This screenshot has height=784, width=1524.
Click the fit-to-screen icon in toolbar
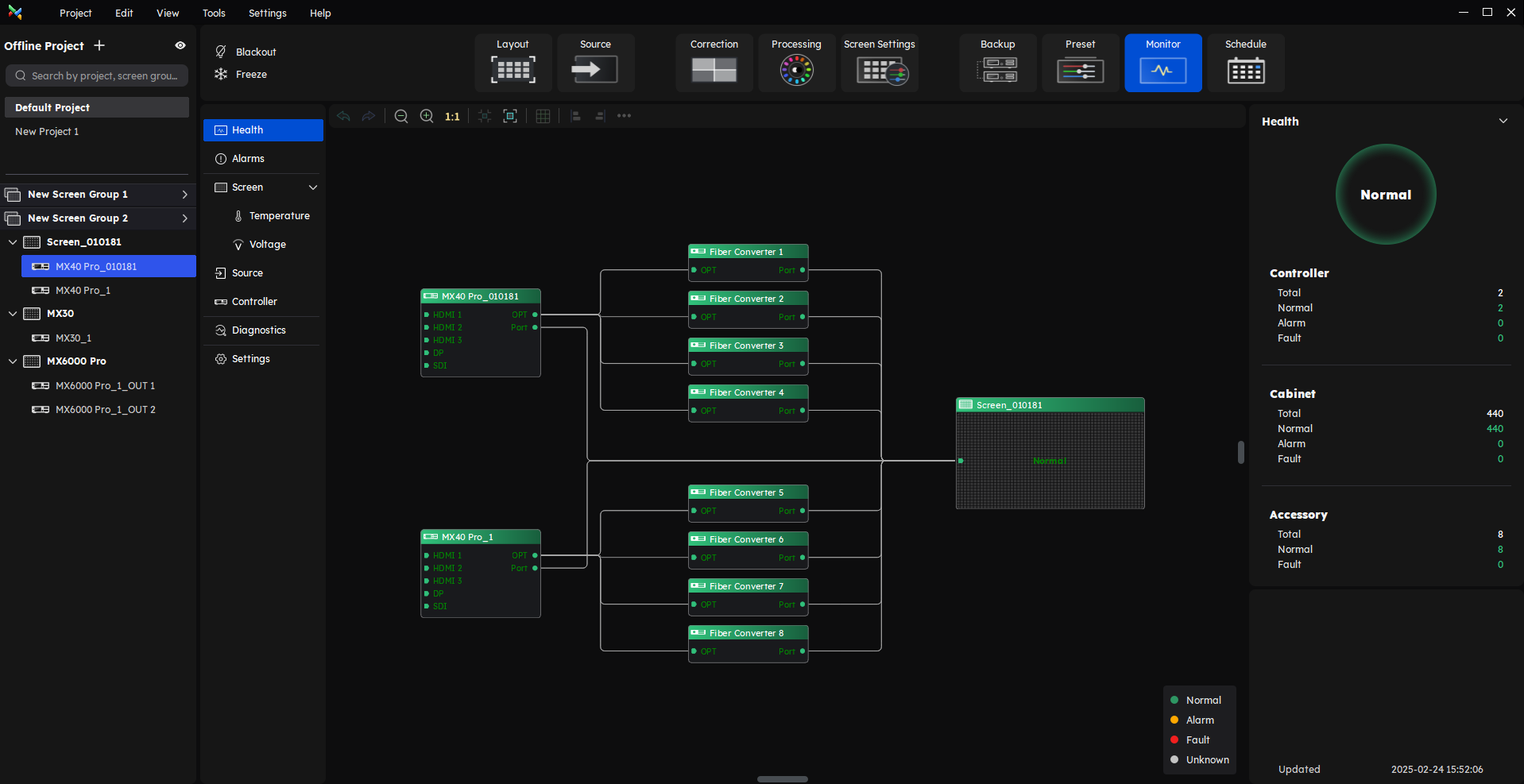coord(510,116)
